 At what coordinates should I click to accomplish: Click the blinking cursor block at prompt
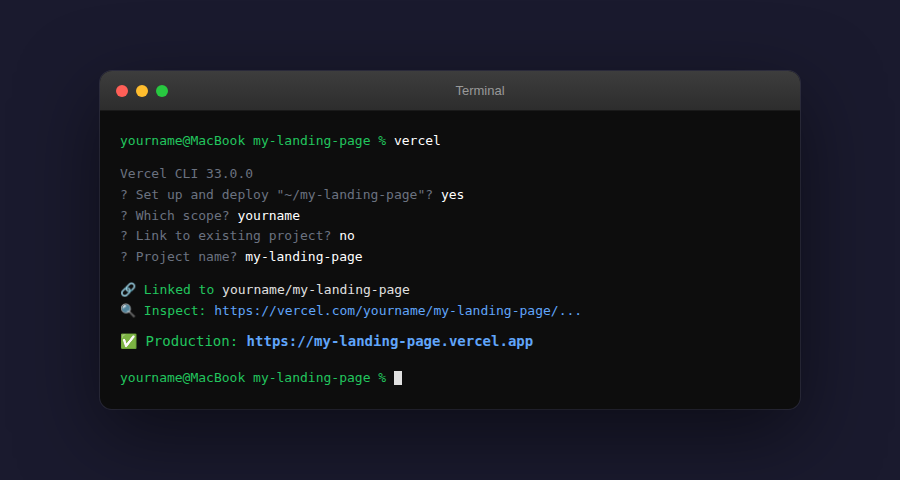point(398,378)
